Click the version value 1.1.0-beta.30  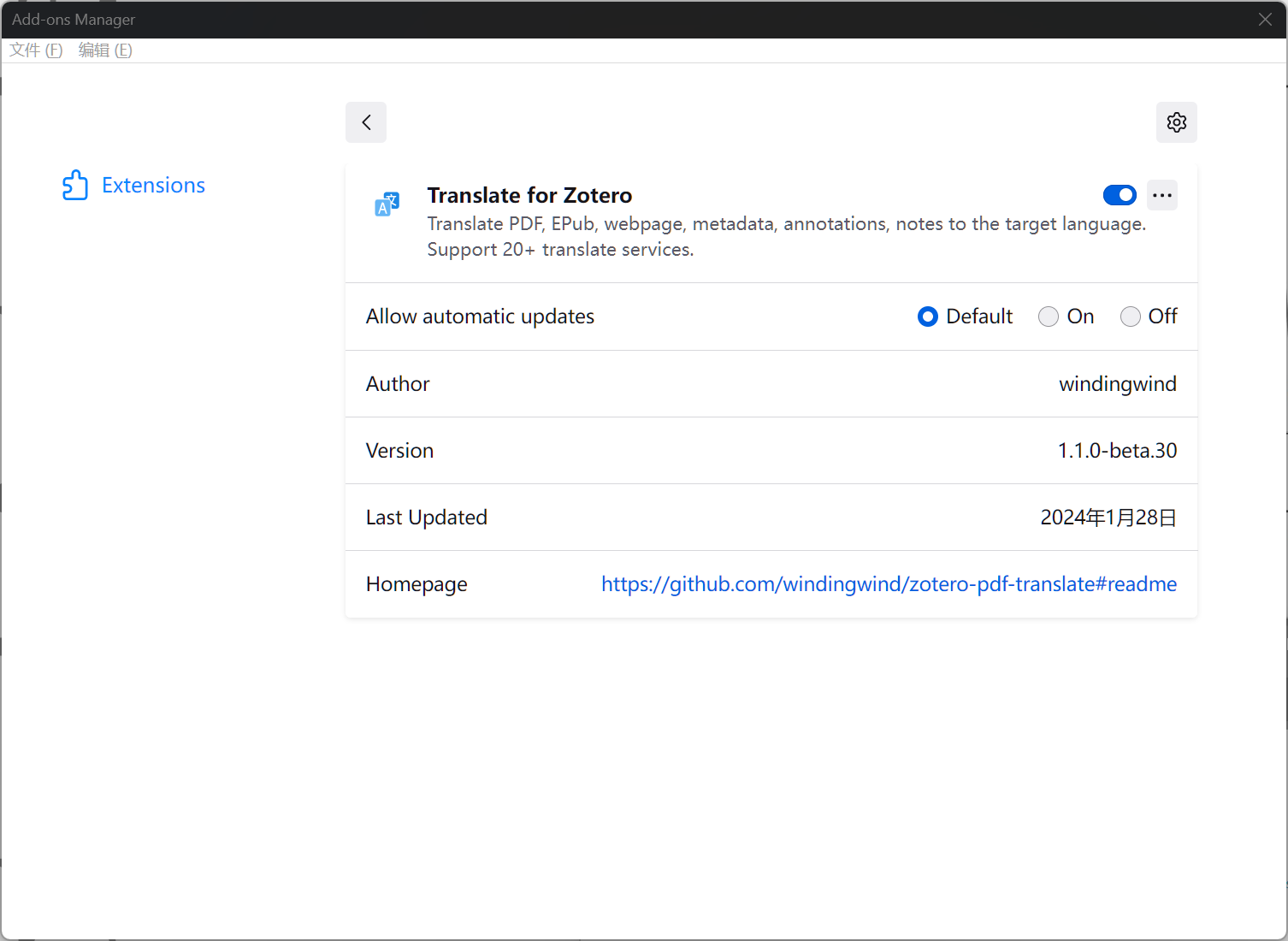pyautogui.click(x=1117, y=451)
